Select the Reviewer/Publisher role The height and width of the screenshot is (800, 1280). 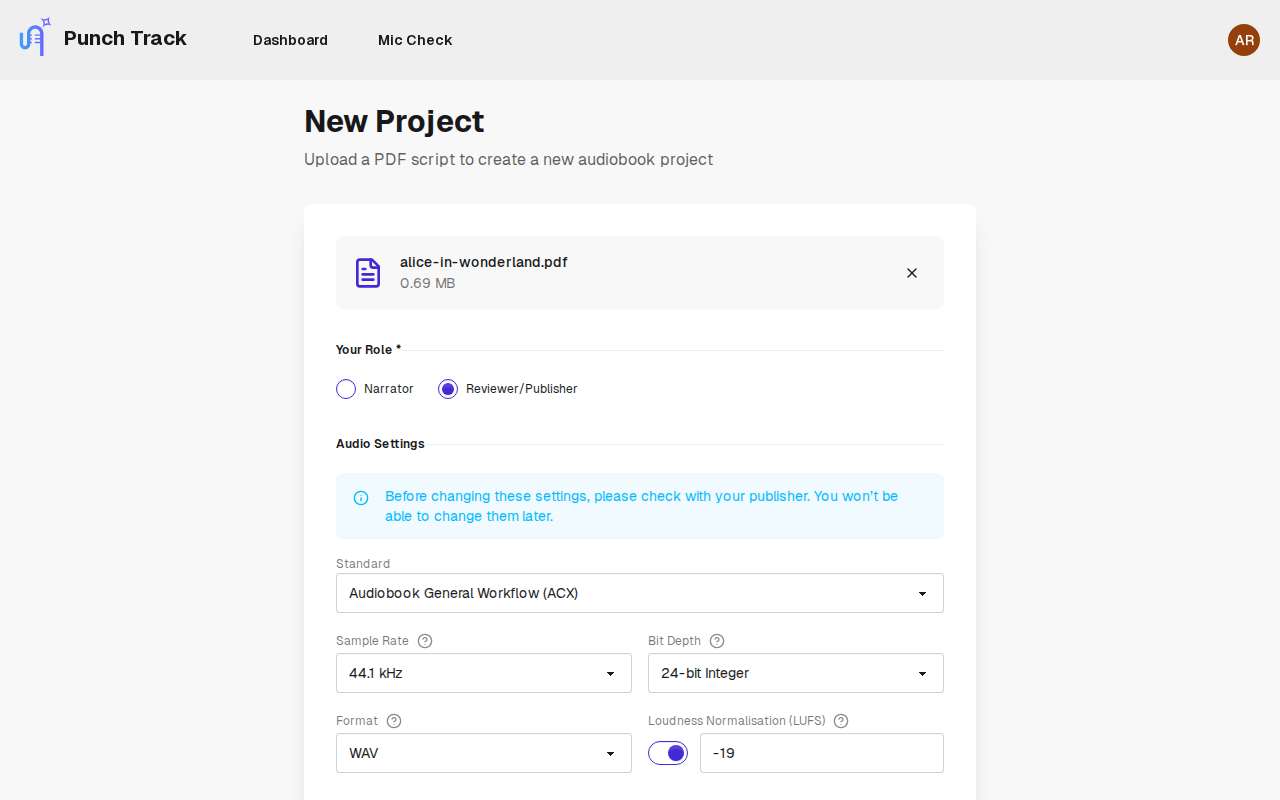(447, 389)
